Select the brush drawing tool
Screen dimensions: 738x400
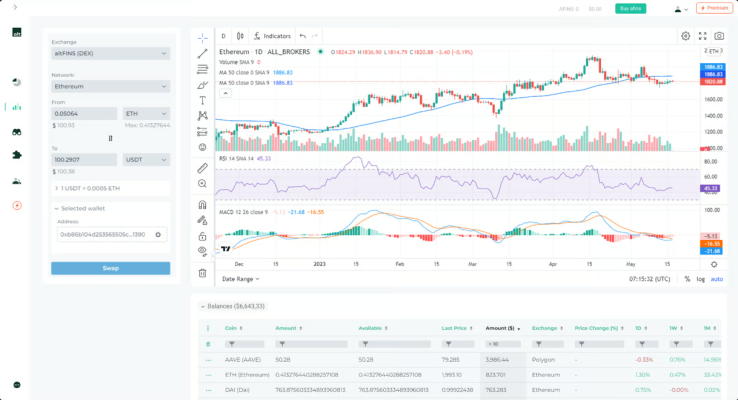coord(202,85)
